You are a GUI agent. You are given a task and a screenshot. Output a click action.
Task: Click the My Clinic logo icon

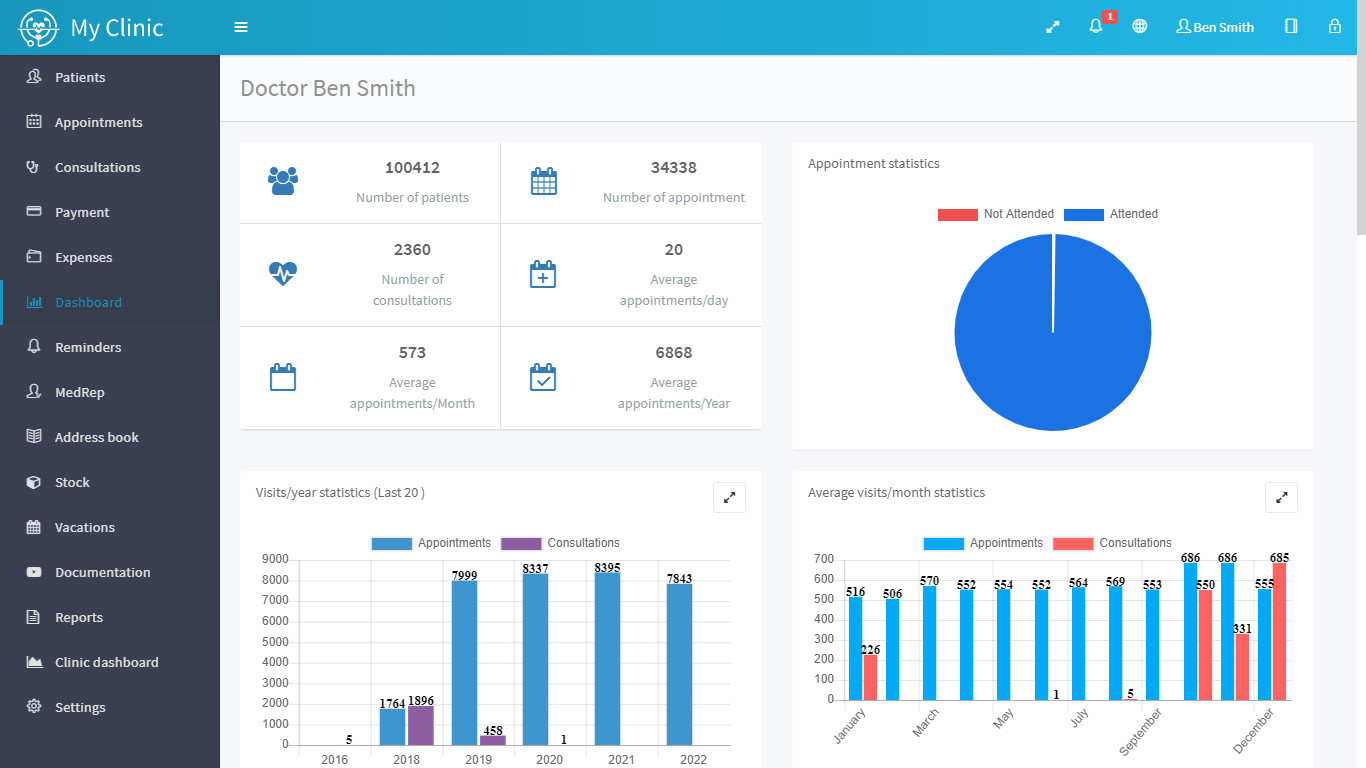(x=39, y=28)
